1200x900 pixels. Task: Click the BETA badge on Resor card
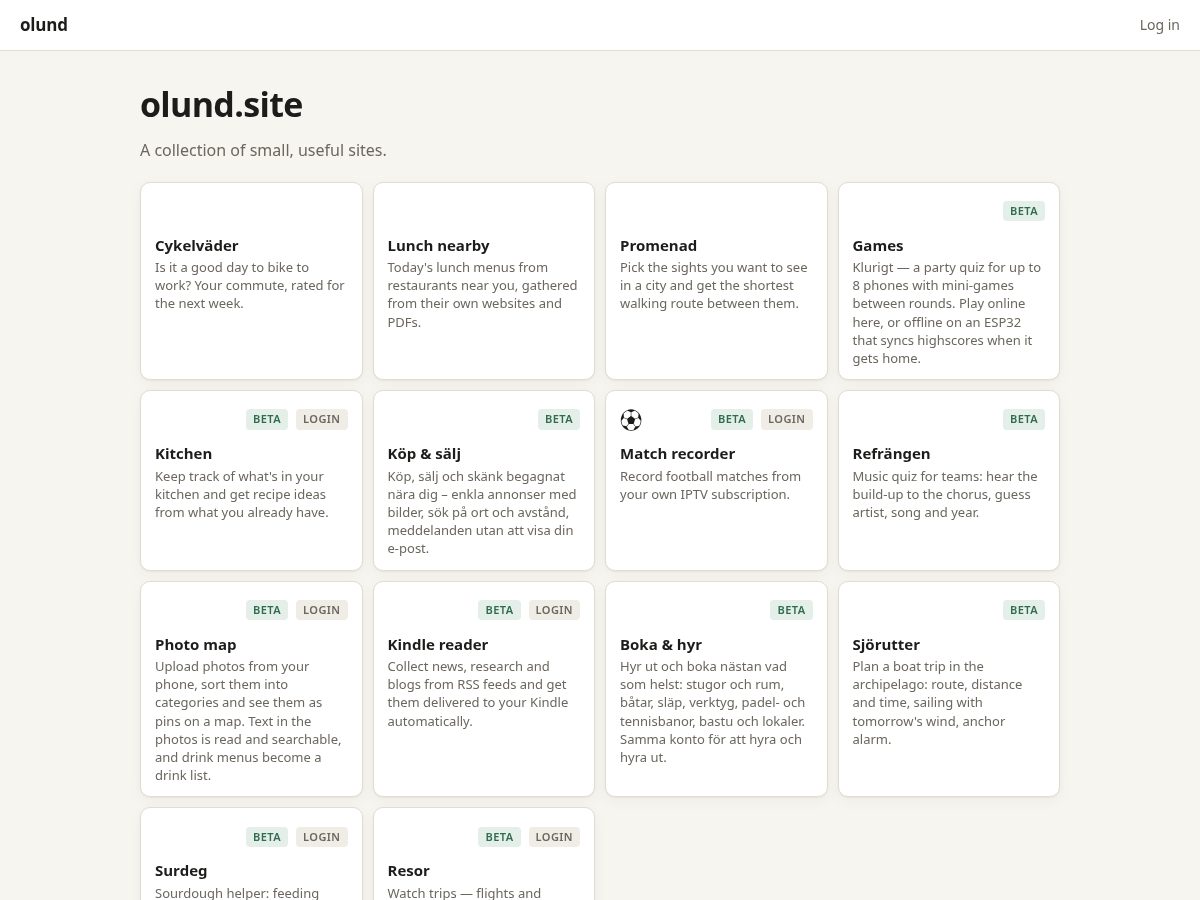pyautogui.click(x=499, y=837)
